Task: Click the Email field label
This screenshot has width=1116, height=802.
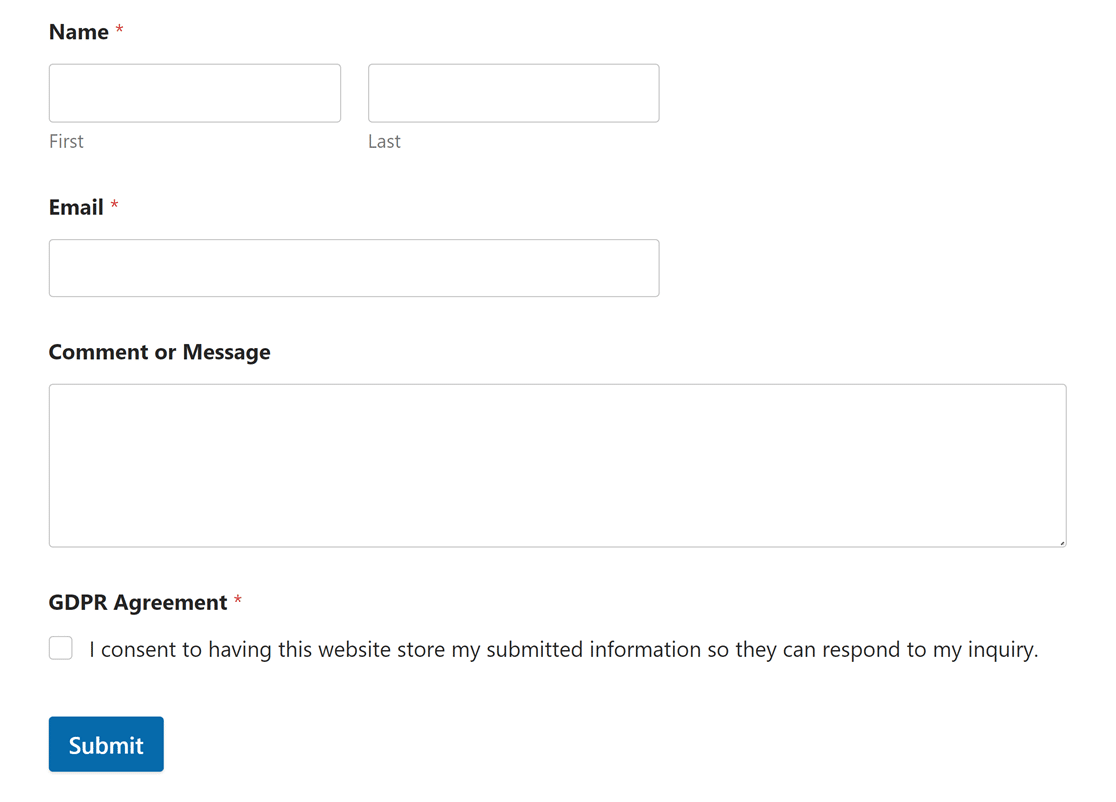Action: click(75, 207)
